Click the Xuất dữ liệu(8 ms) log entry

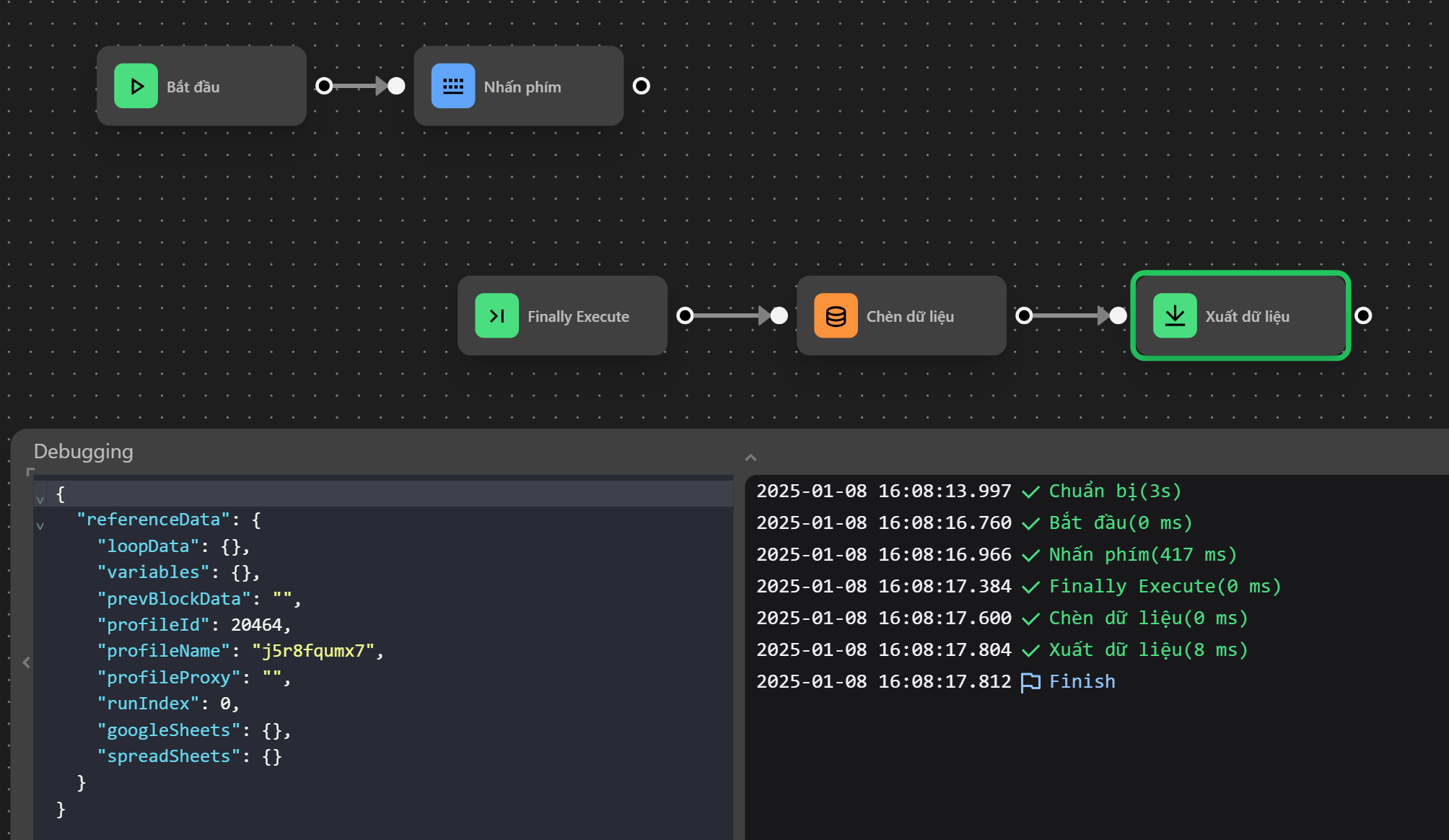(1147, 650)
